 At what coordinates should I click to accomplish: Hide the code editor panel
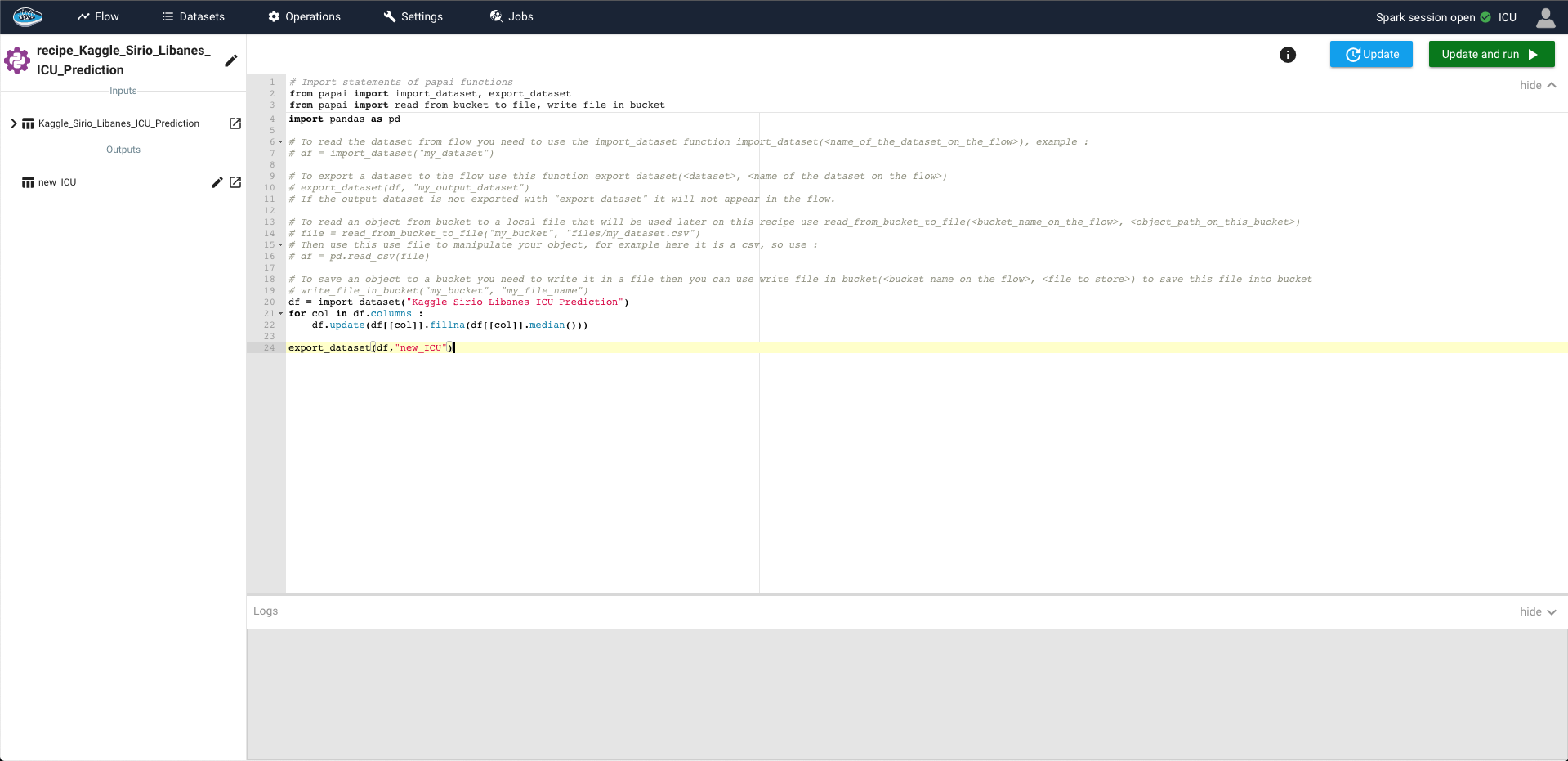click(x=1538, y=85)
